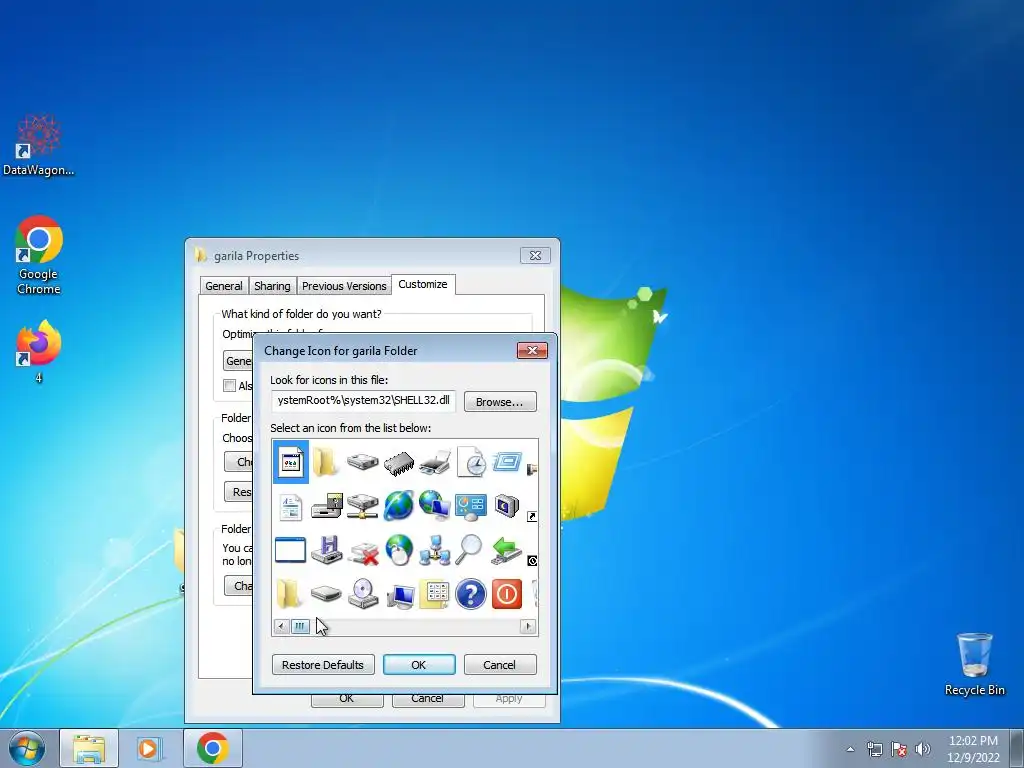
Task: Cancel the Change Icon dialog
Action: tap(500, 665)
